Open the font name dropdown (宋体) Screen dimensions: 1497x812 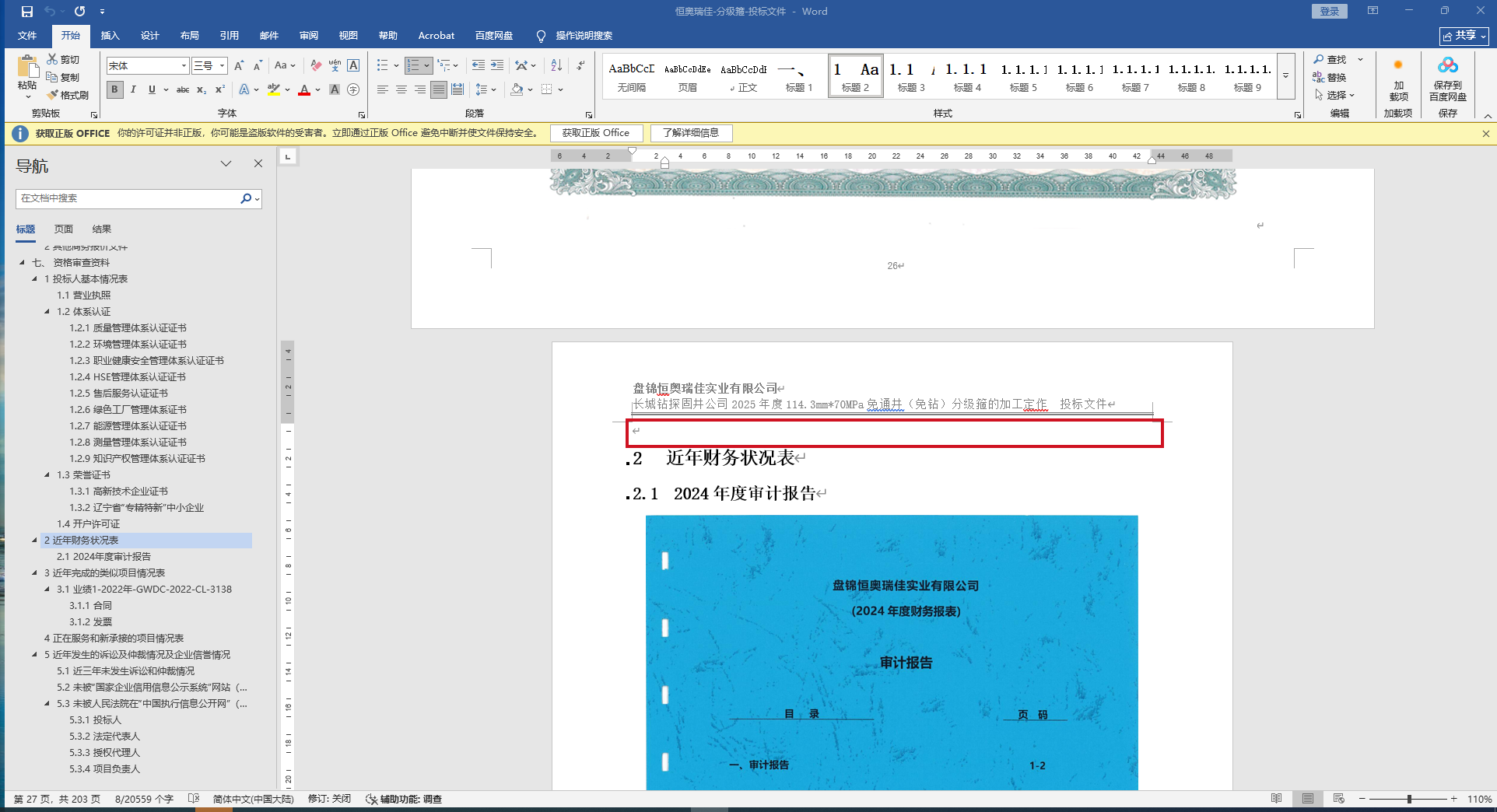coord(184,66)
